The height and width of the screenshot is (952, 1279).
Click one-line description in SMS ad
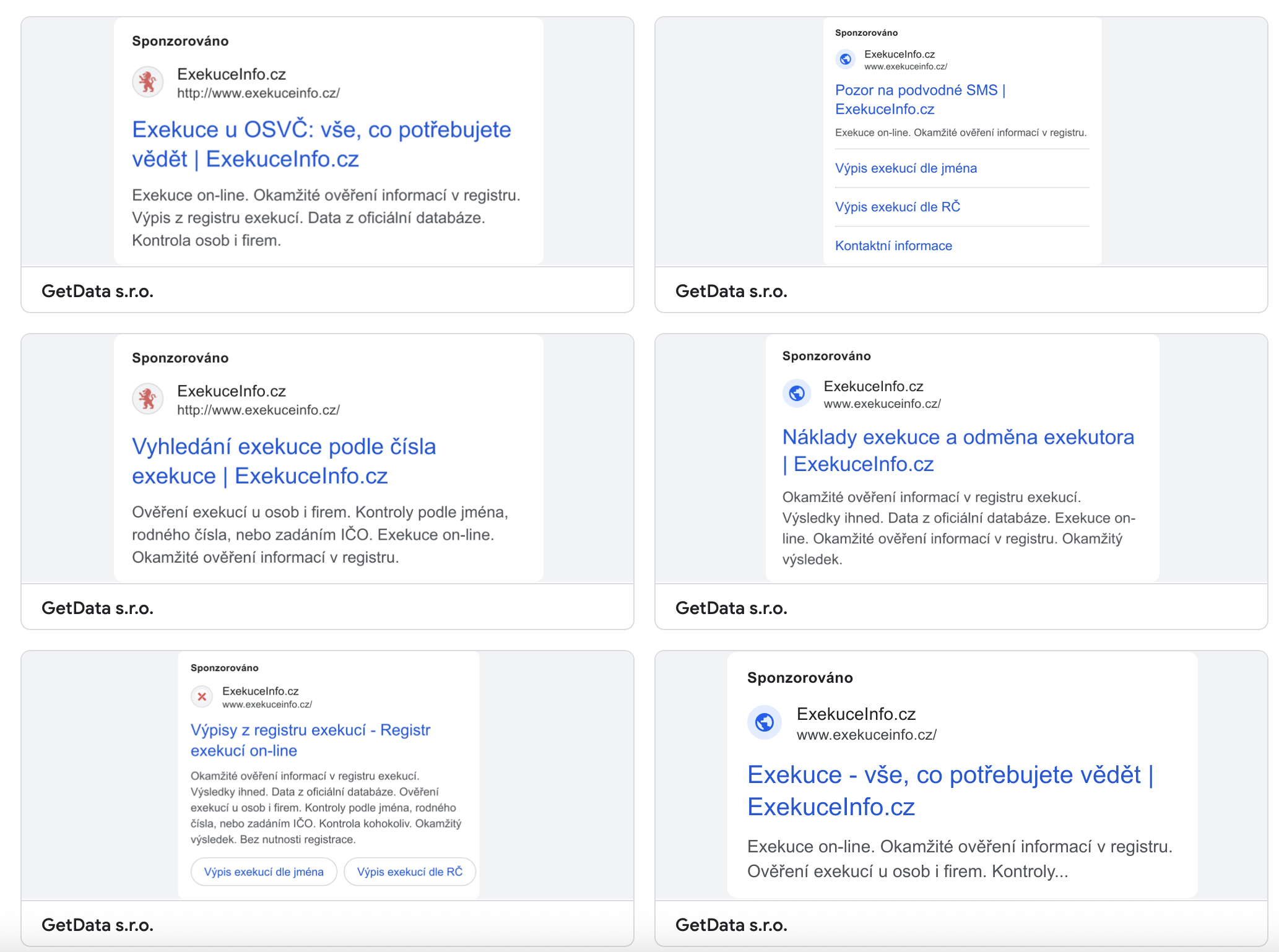point(961,132)
